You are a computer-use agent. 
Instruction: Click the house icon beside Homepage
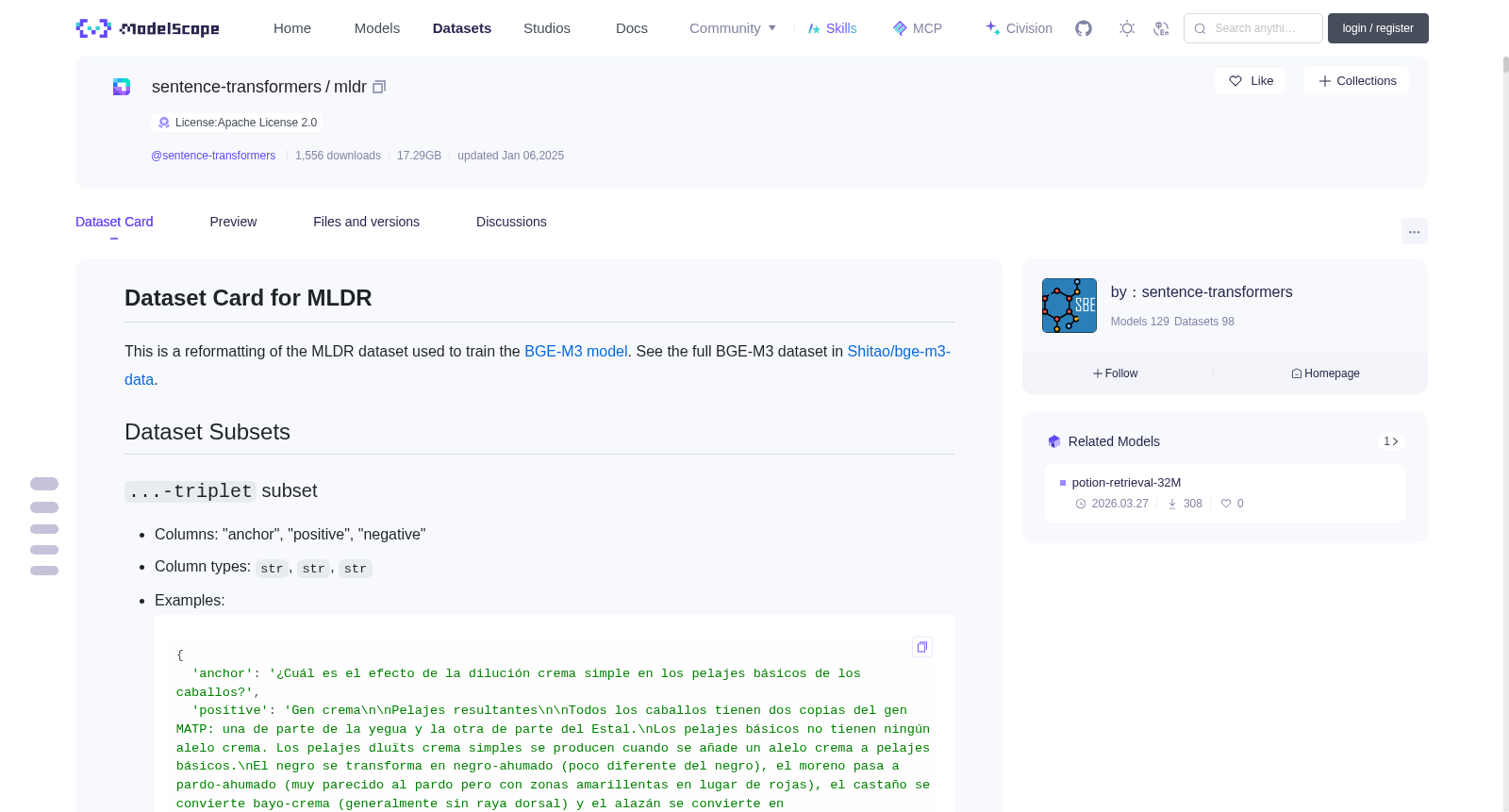tap(1297, 373)
